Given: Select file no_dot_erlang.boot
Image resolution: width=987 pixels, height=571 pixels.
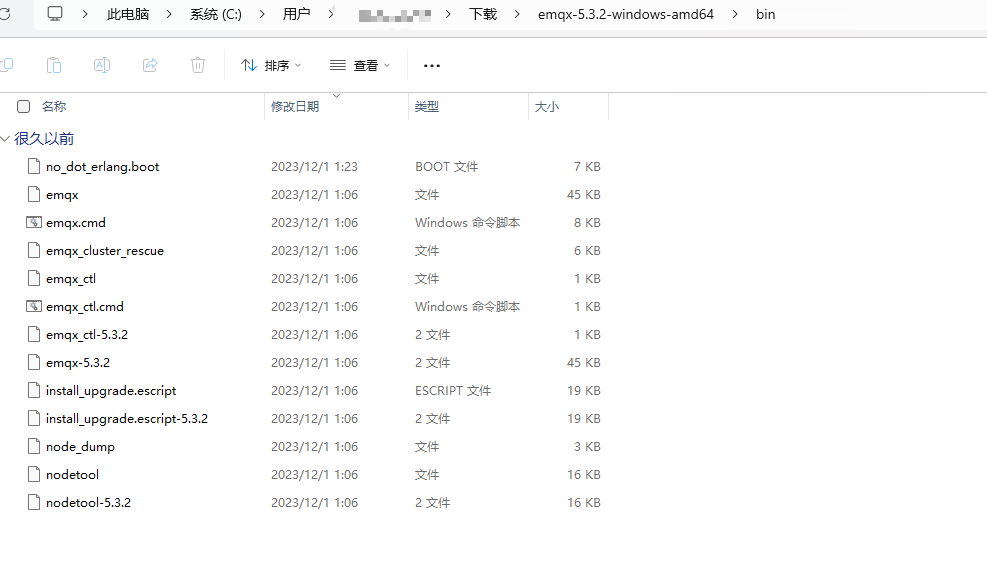Looking at the screenshot, I should pos(103,167).
